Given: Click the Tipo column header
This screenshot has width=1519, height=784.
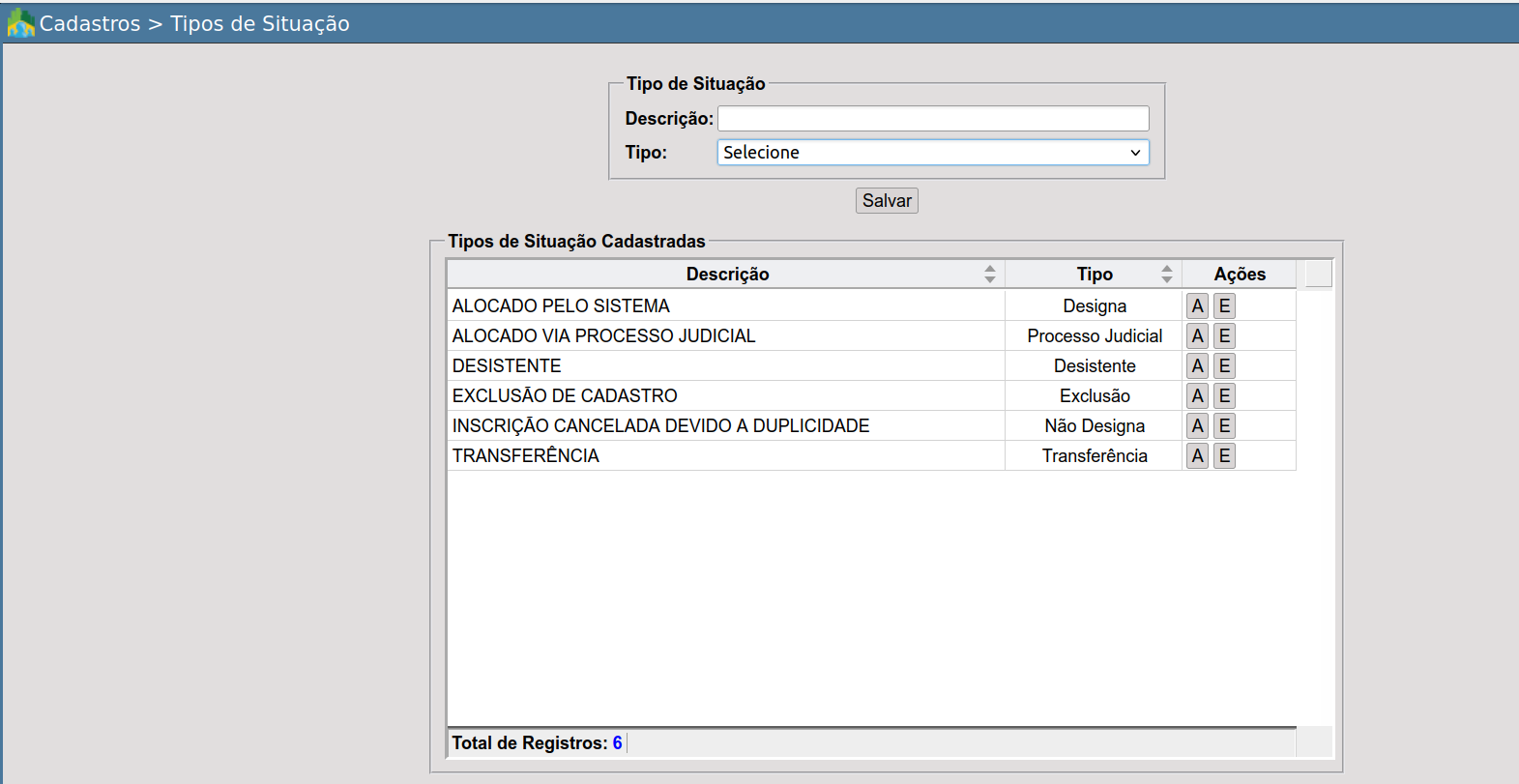Looking at the screenshot, I should point(1094,275).
